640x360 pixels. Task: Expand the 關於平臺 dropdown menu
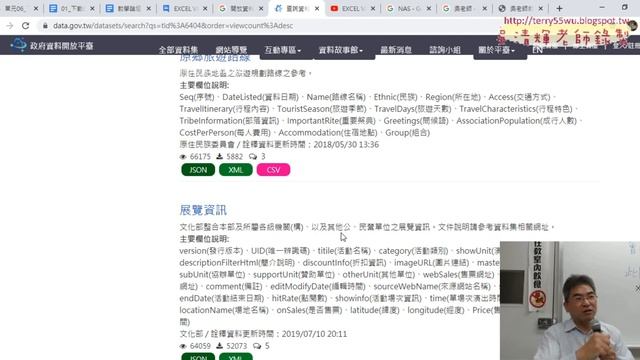point(496,50)
